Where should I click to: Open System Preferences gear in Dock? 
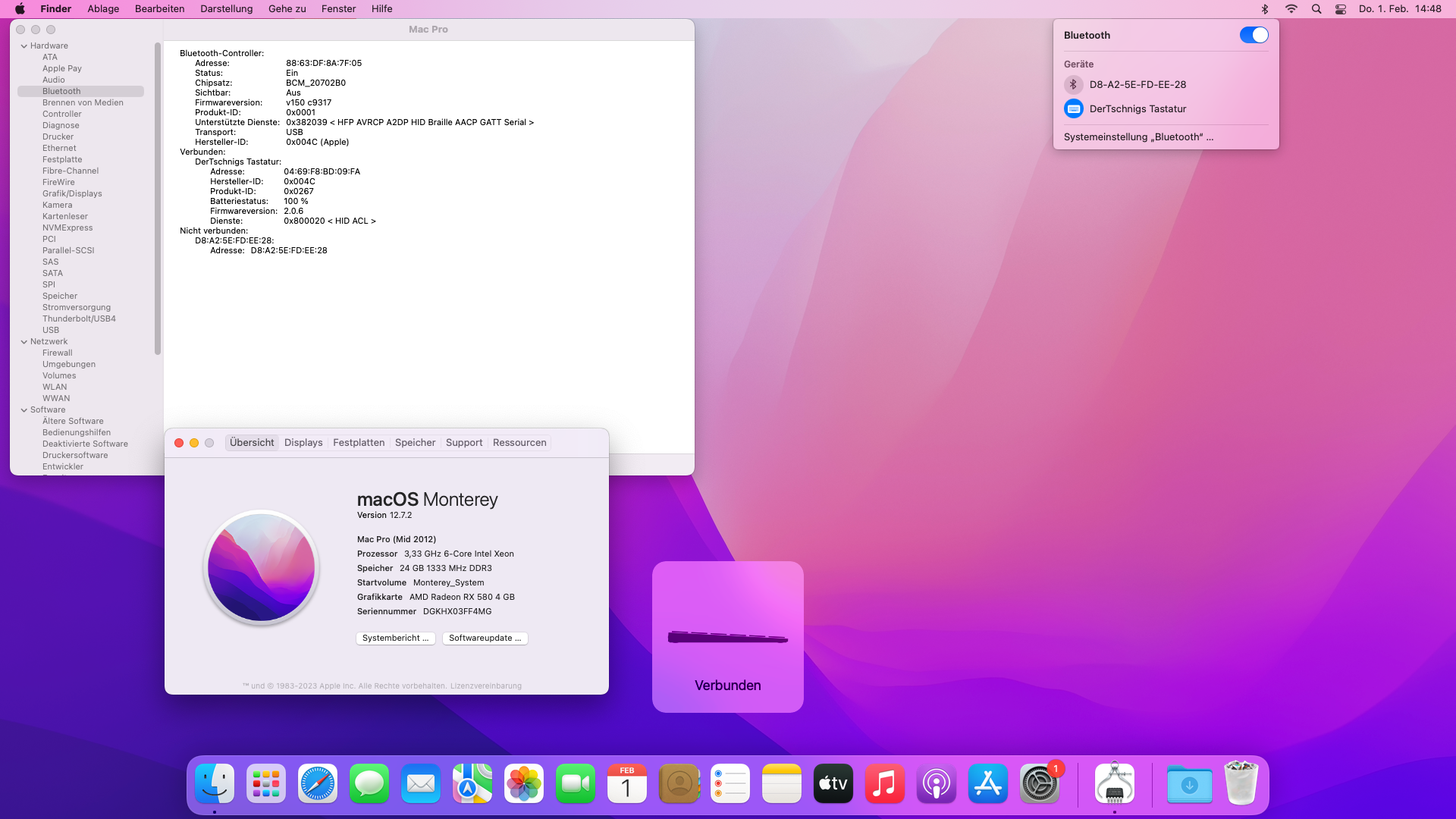pos(1039,783)
